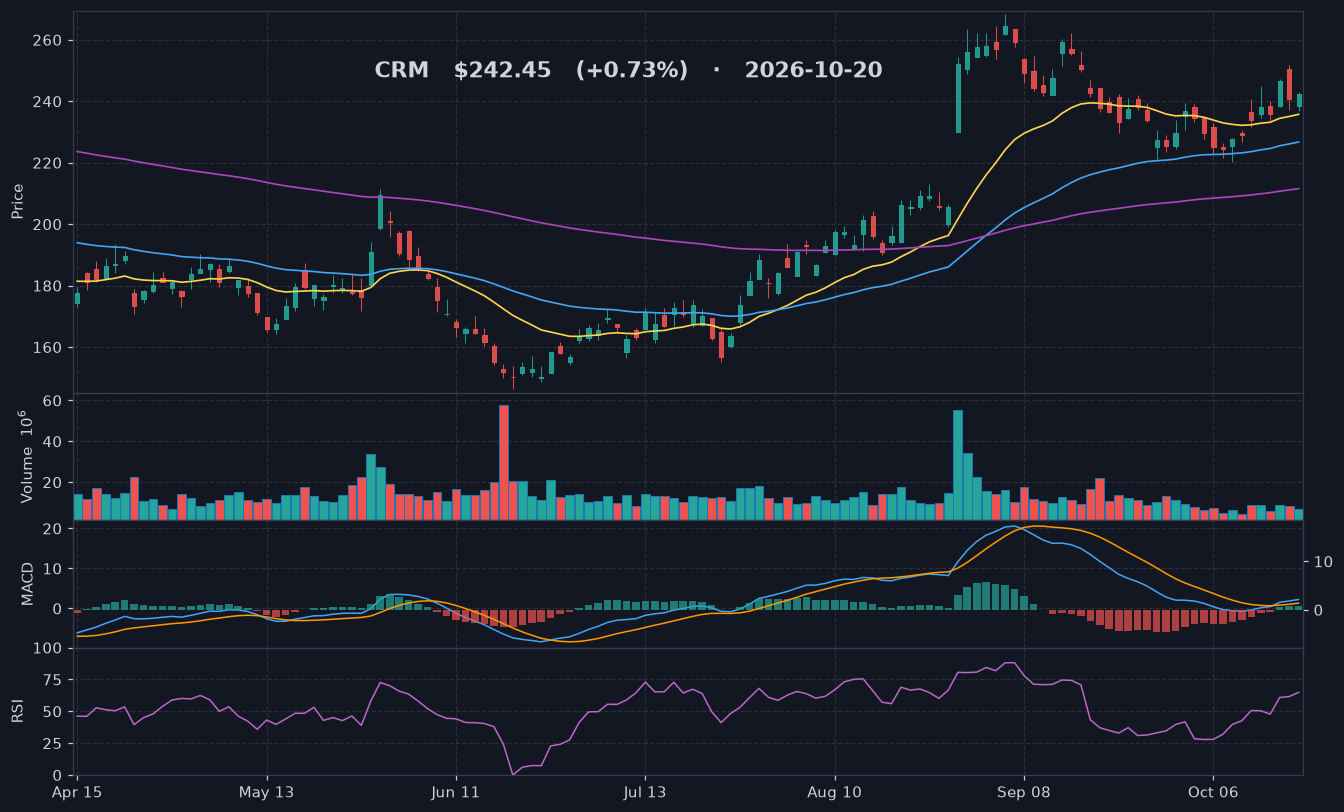Click the 60 tick on the Volume axis

pos(54,401)
